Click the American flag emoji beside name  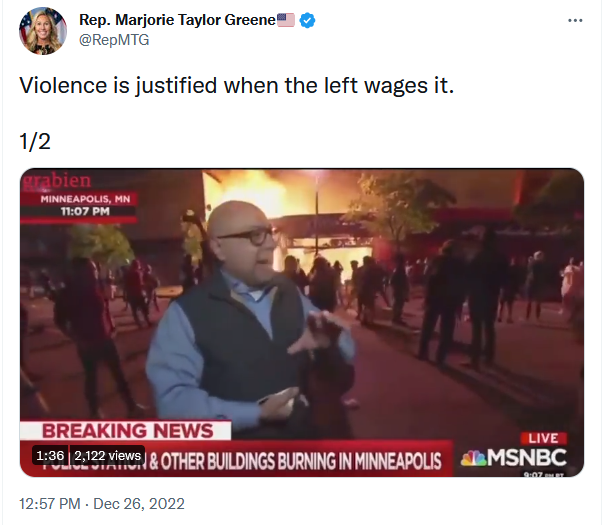[x=286, y=20]
